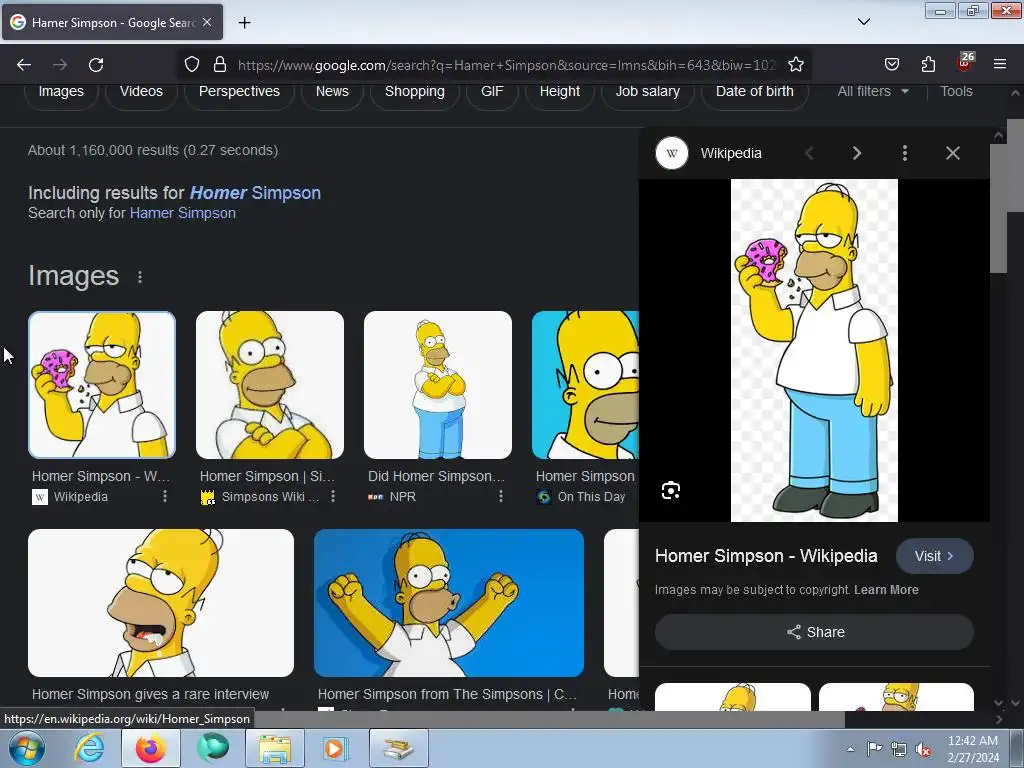The image size is (1024, 768).
Task: Open the Learn More copyright link
Action: point(886,590)
